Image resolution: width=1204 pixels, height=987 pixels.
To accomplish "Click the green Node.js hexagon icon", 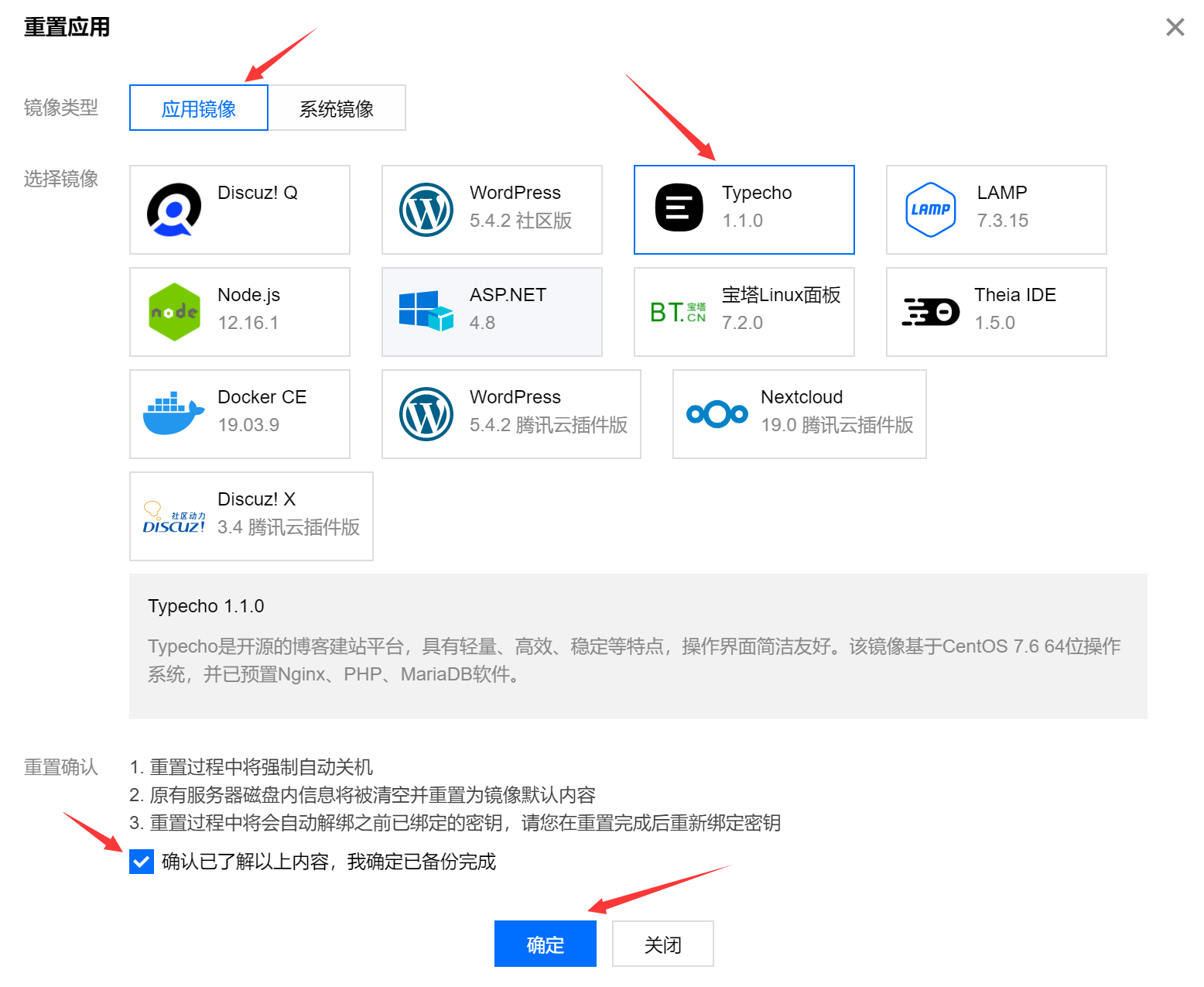I will (174, 312).
